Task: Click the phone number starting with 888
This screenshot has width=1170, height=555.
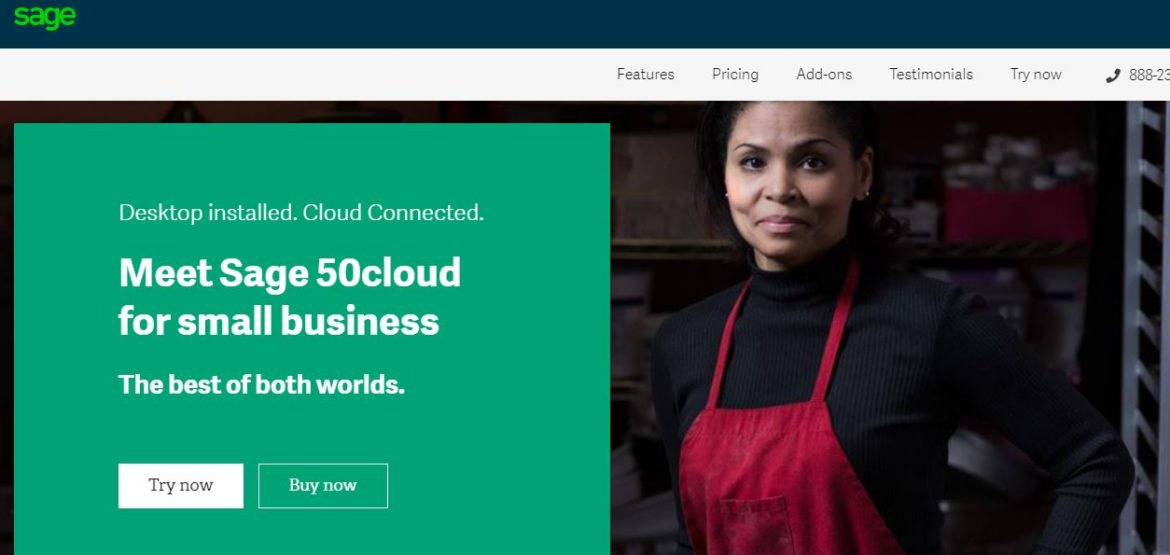Action: coord(1149,75)
